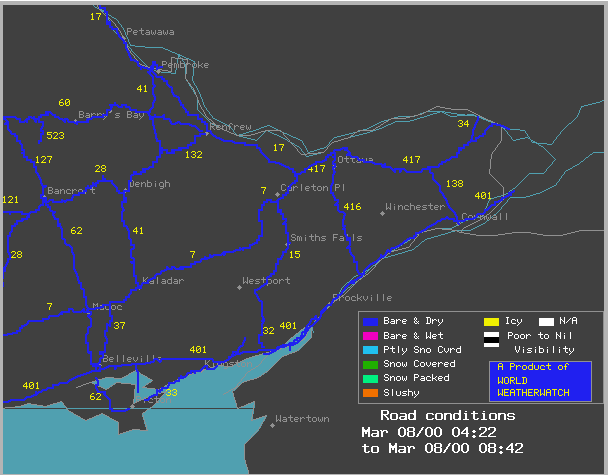608x475 pixels.
Task: Select highway 416 route number
Action: [351, 207]
